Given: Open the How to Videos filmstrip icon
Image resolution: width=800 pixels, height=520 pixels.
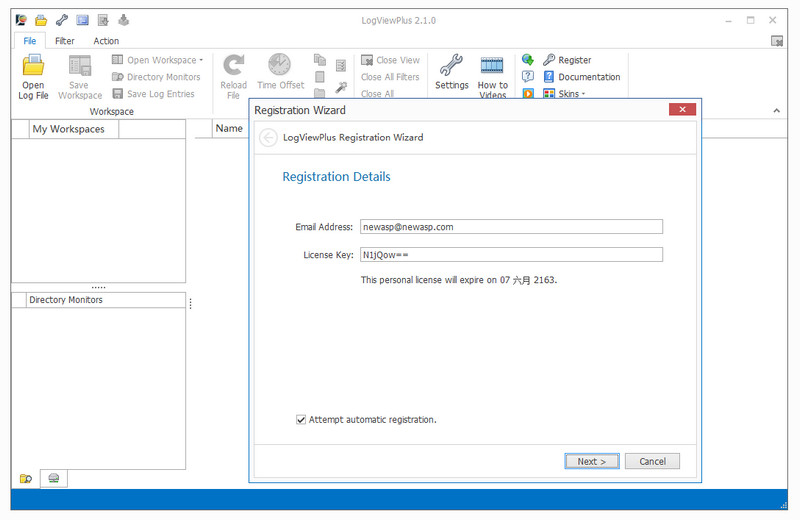Looking at the screenshot, I should 492,67.
